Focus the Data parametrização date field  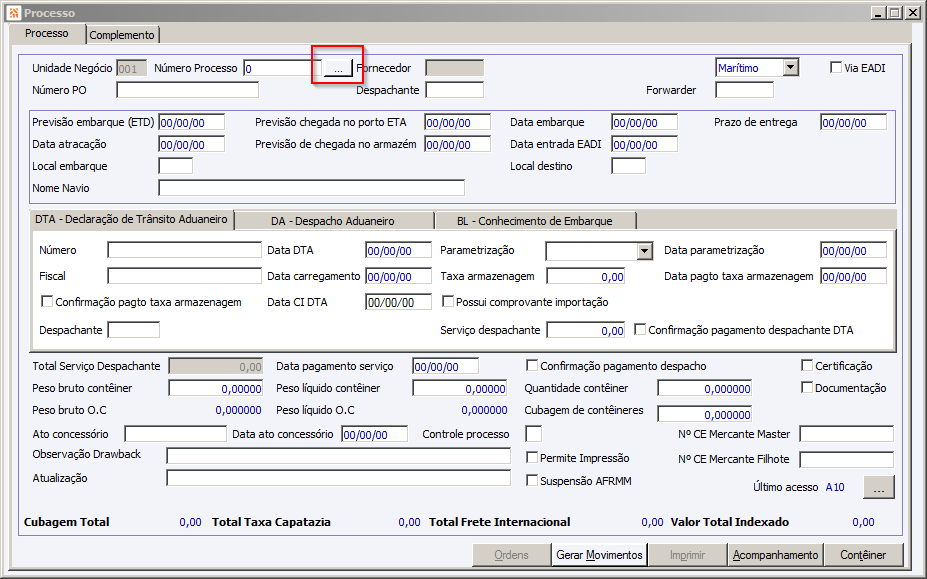(x=854, y=250)
